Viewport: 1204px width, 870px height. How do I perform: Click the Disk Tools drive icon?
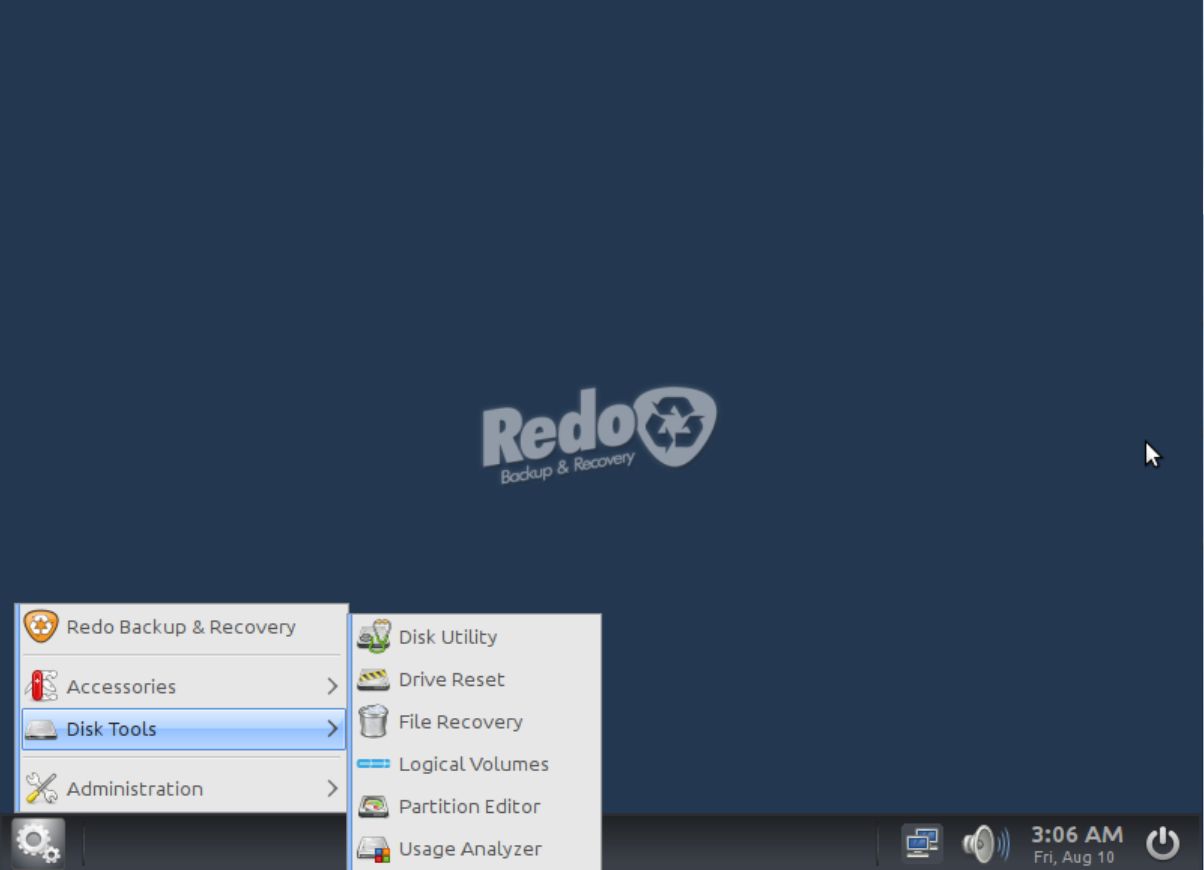(41, 729)
